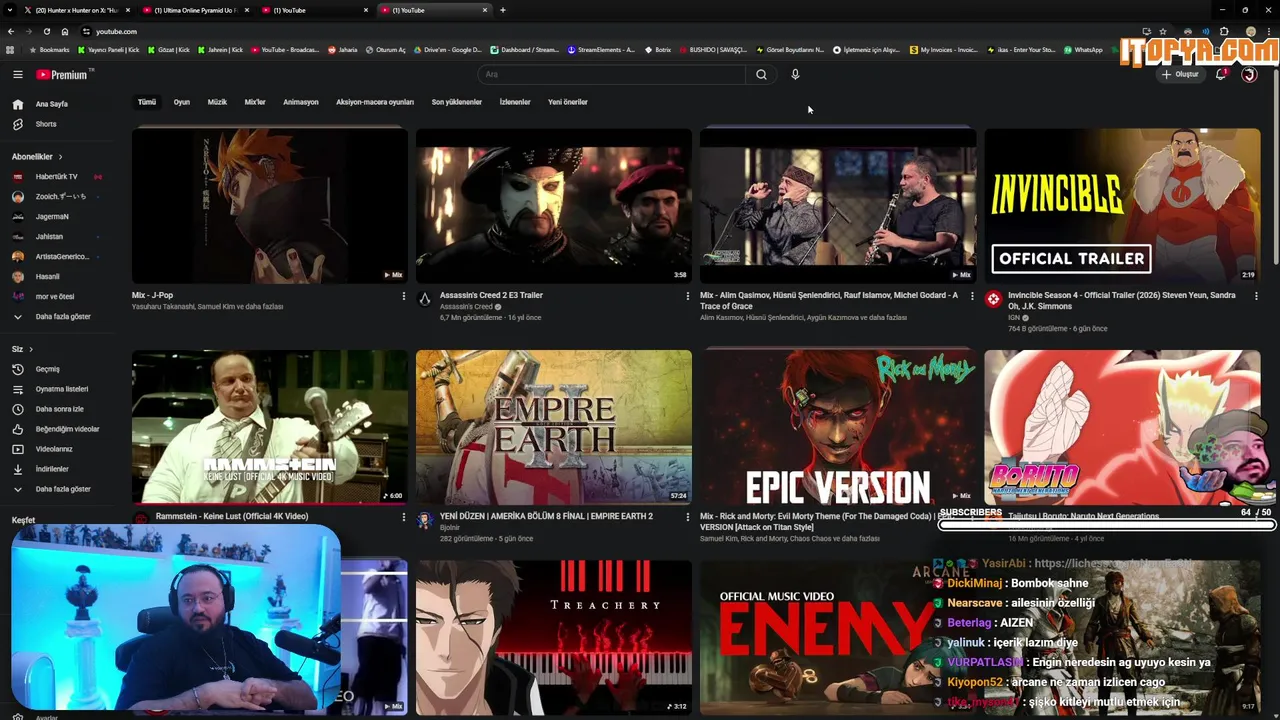Bookmark this page with star icon
Viewport: 1280px width, 720px height.
click(1163, 31)
